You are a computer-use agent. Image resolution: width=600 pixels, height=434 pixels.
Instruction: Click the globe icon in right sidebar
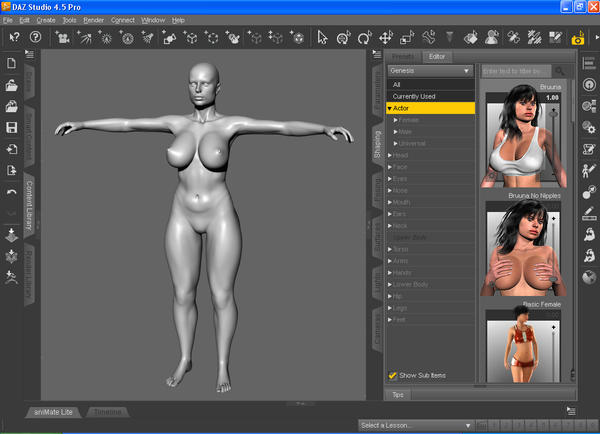(x=588, y=277)
